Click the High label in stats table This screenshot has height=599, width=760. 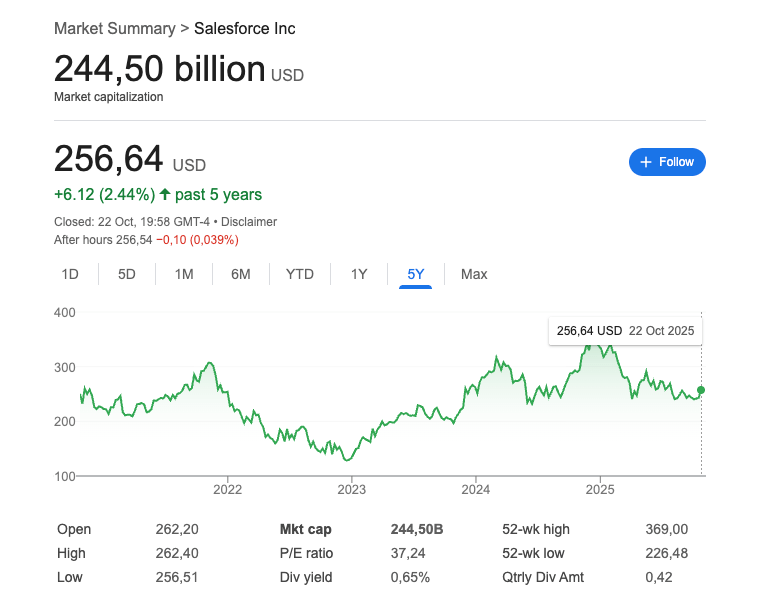(71, 553)
